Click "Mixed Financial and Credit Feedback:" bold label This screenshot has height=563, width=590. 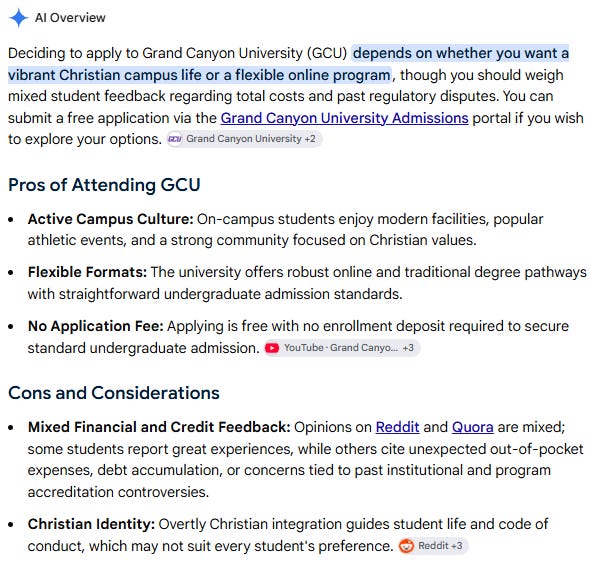coord(159,427)
